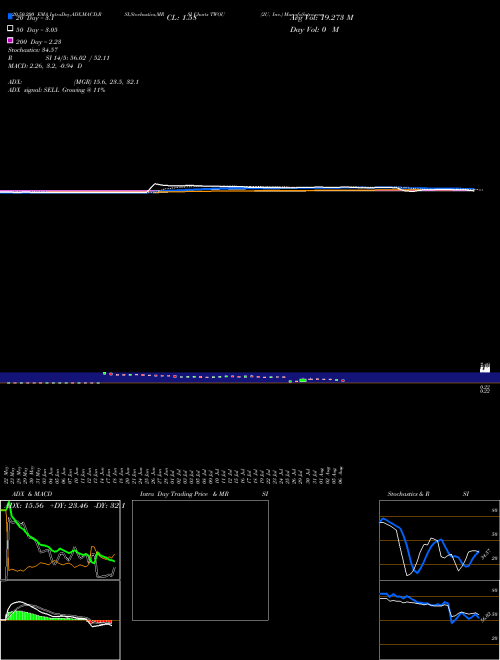Click the 'Avg Vol: 19.273 M' text
Viewport: 500px width, 660px height.
pyautogui.click(x=321, y=18)
